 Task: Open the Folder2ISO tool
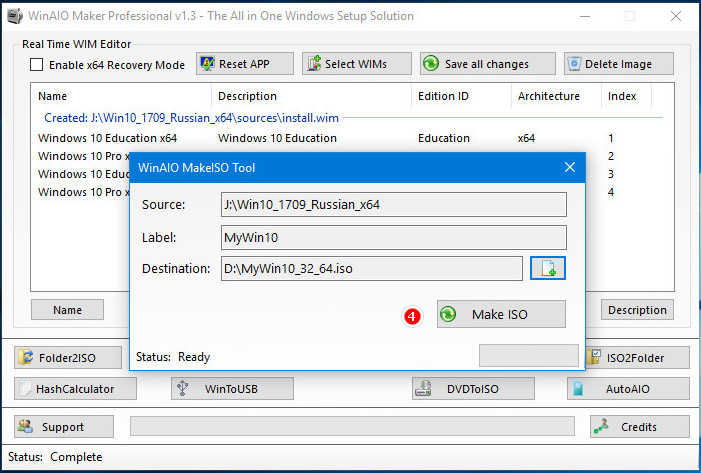(x=68, y=358)
